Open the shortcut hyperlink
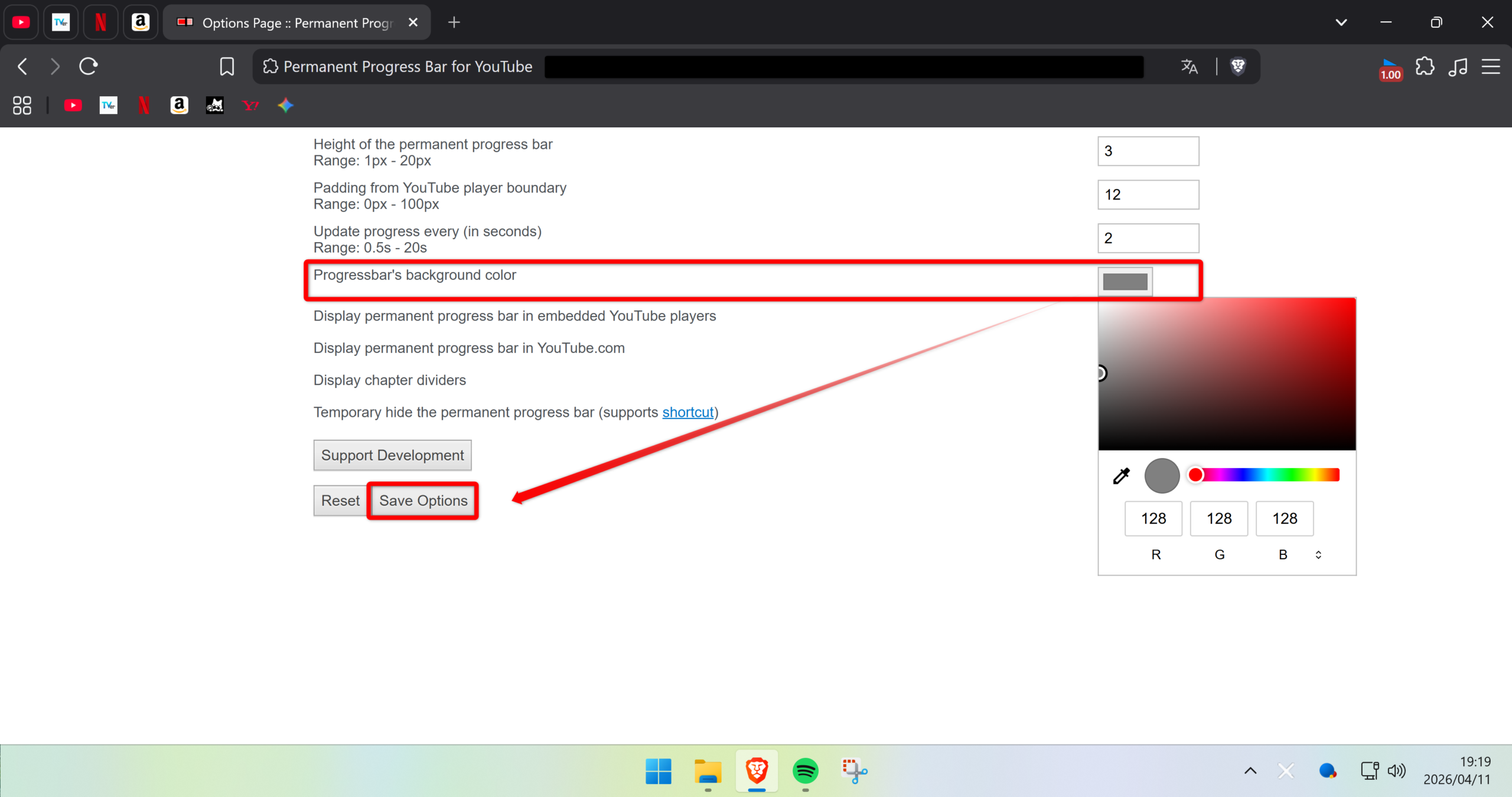This screenshot has height=797, width=1512. tap(687, 412)
